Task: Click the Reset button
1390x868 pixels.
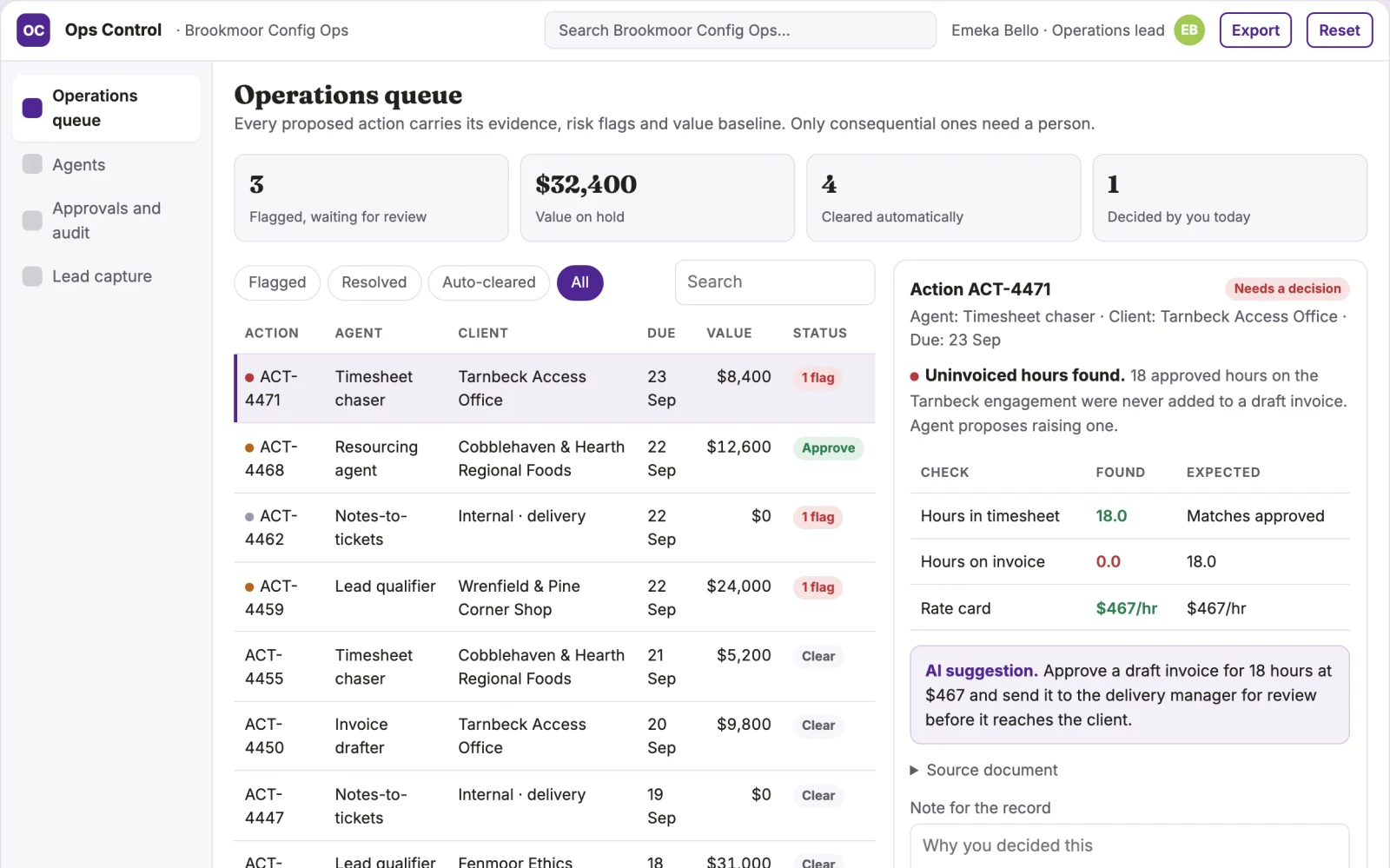Action: [1339, 30]
